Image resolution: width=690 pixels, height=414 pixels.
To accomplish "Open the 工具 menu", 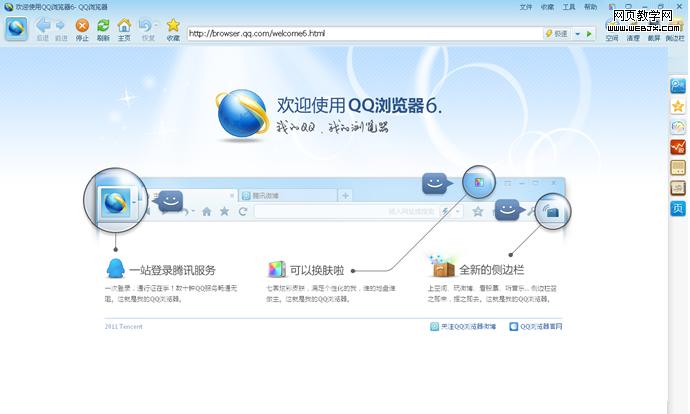I will coord(569,7).
